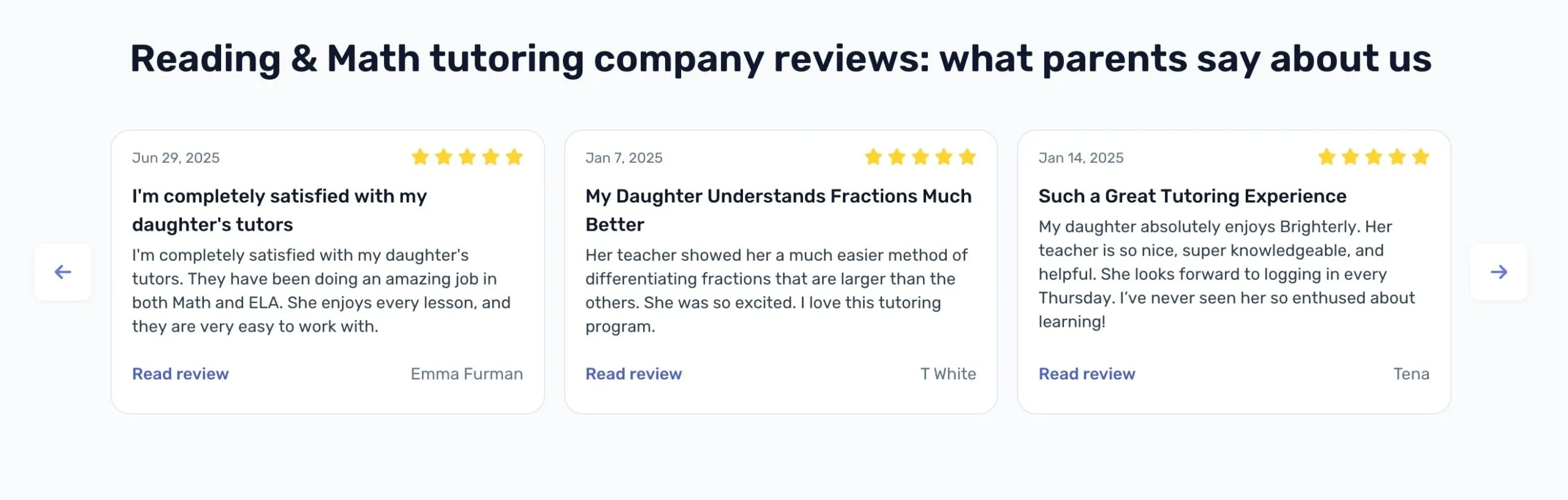Open Read review on the fractions review card
1568x500 pixels.
pos(633,373)
